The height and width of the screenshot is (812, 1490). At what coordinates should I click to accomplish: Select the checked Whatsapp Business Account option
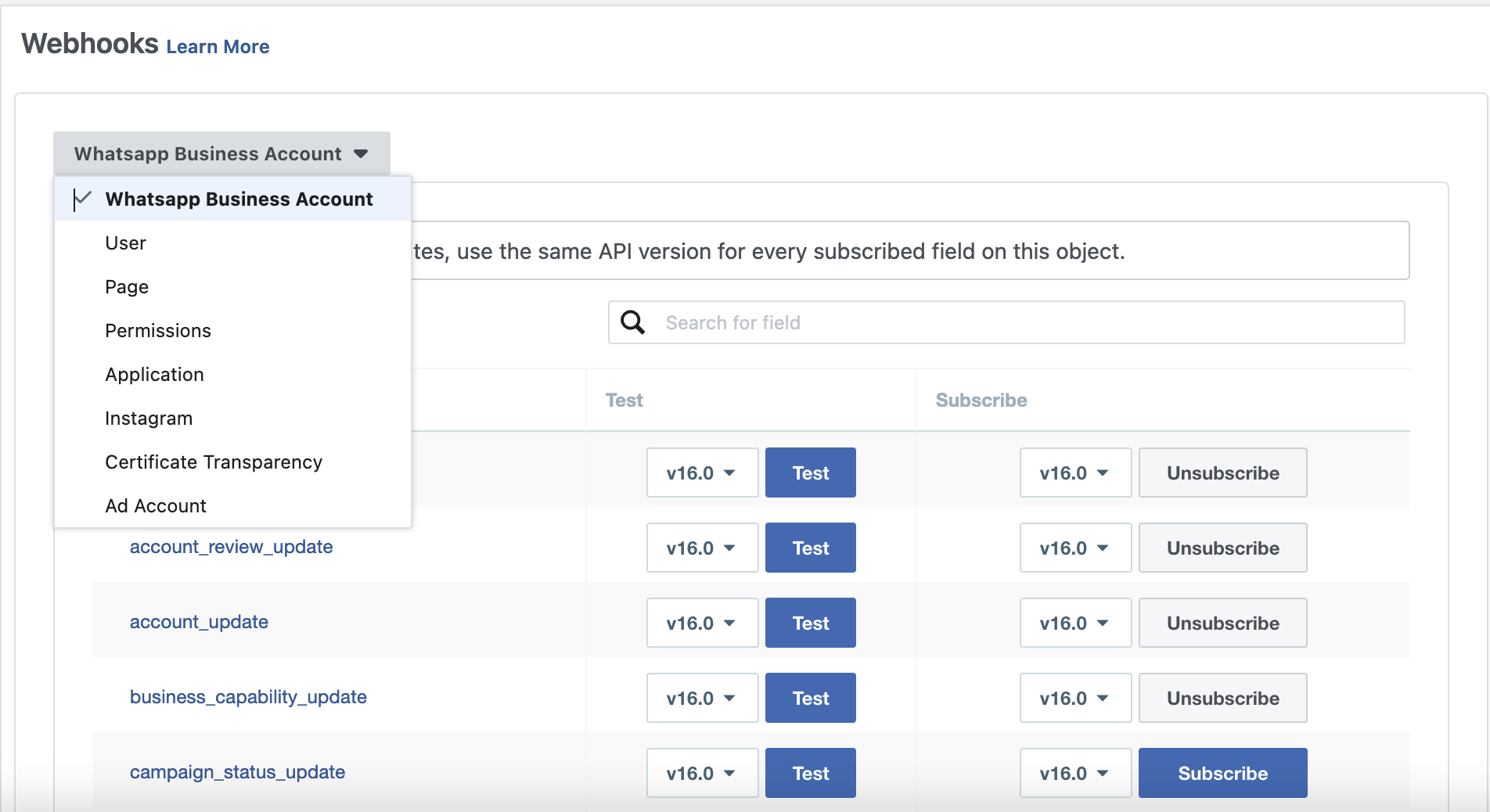click(x=233, y=199)
